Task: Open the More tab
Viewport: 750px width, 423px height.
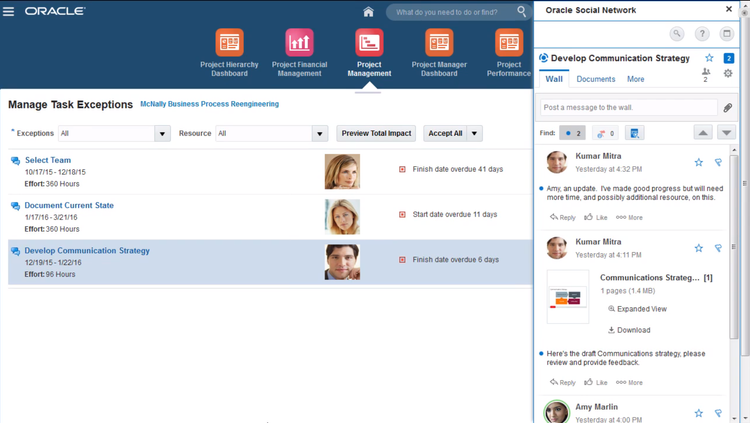Action: pyautogui.click(x=636, y=79)
